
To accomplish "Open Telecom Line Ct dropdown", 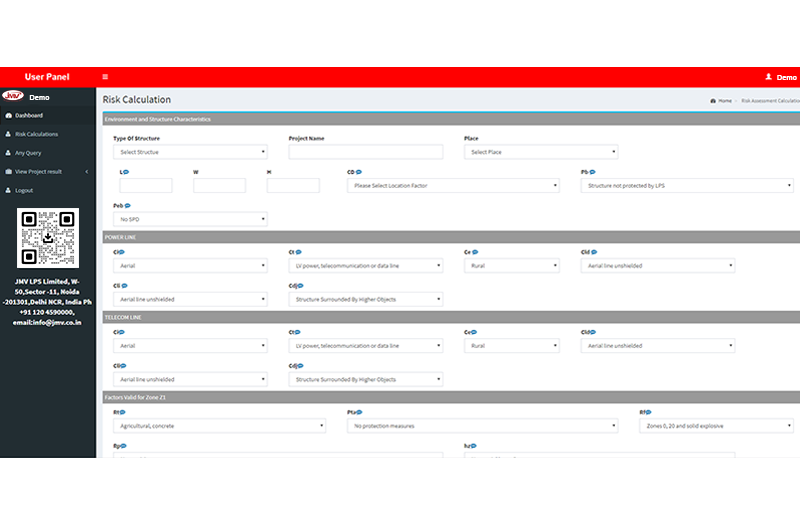I will [x=366, y=346].
